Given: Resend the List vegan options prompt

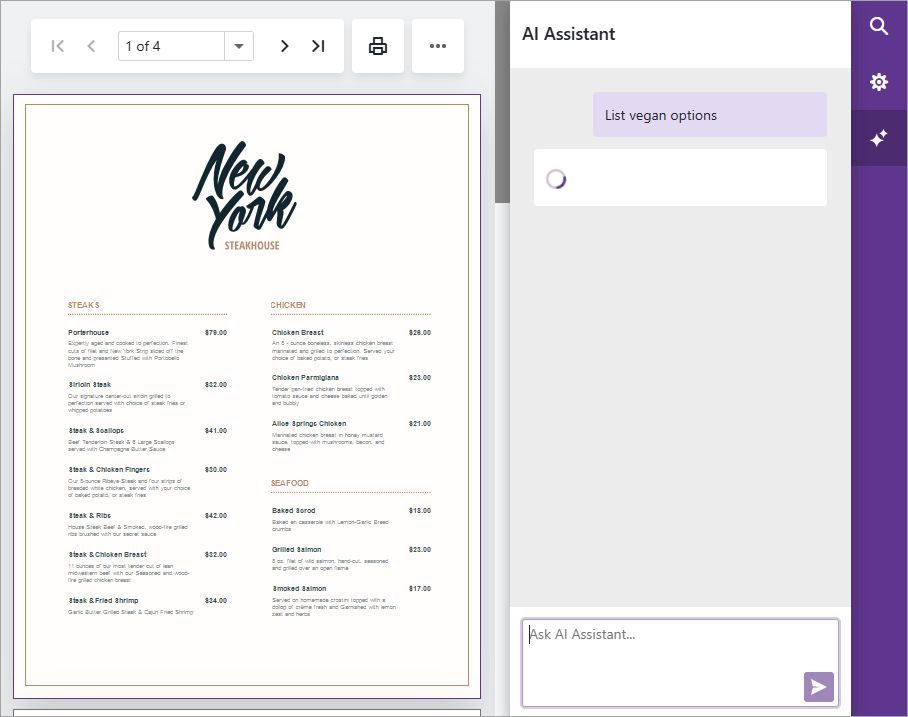Looking at the screenshot, I should [x=709, y=114].
